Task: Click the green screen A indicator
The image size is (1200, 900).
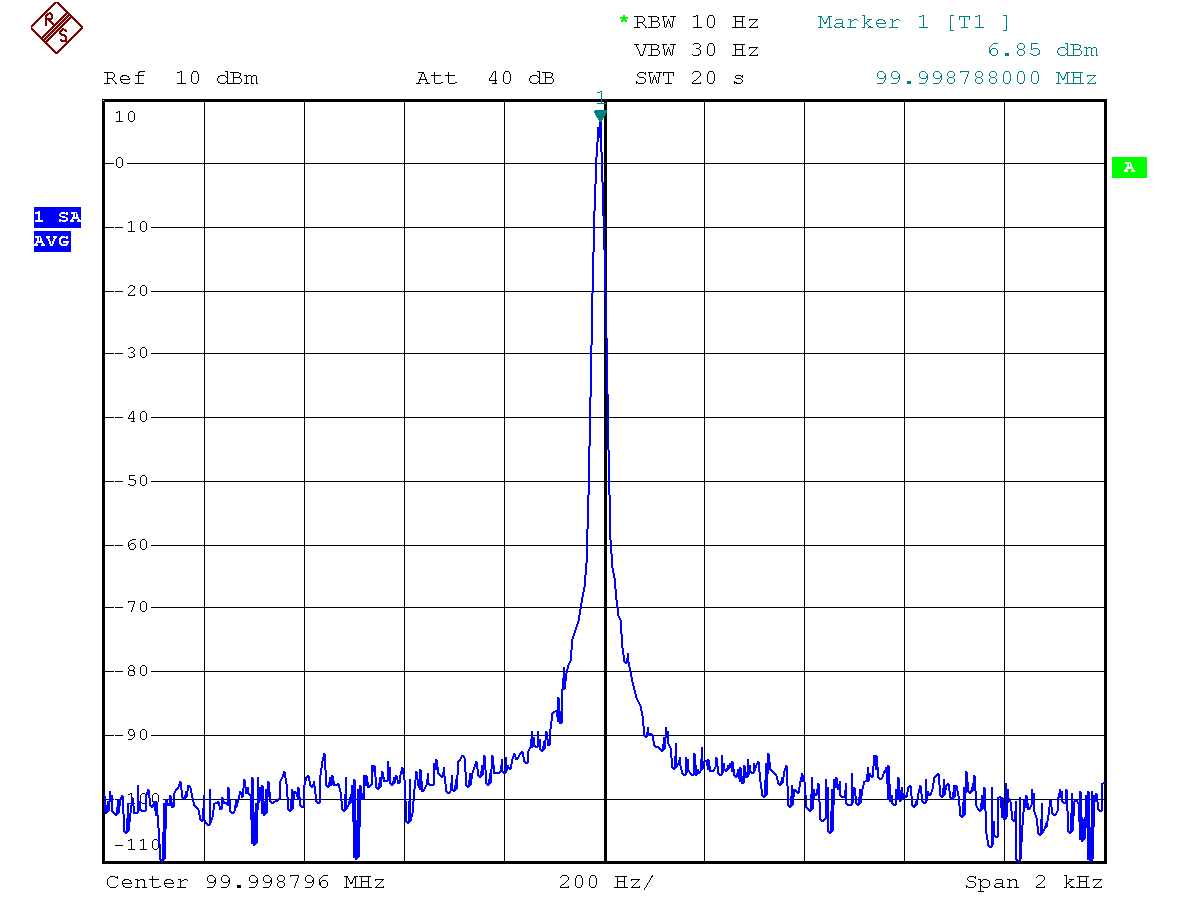Action: tap(1129, 167)
